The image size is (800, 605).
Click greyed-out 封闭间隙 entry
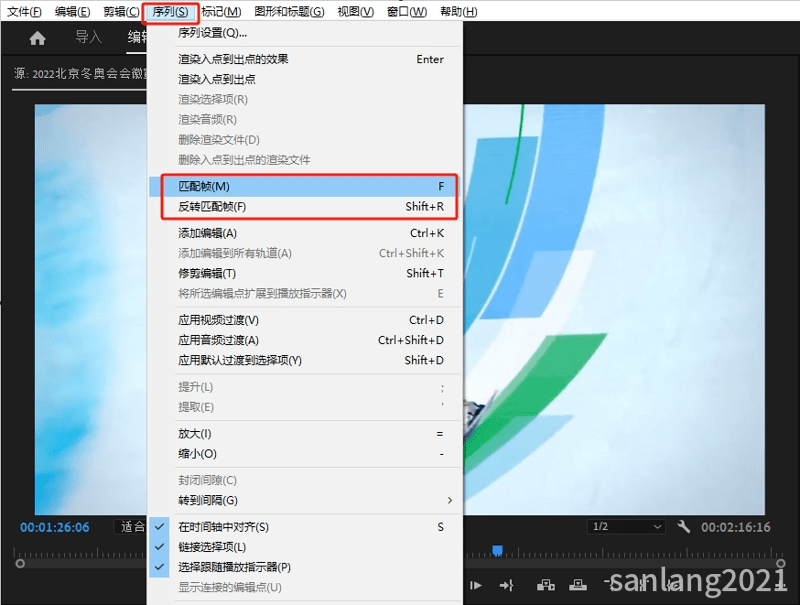tap(305, 480)
